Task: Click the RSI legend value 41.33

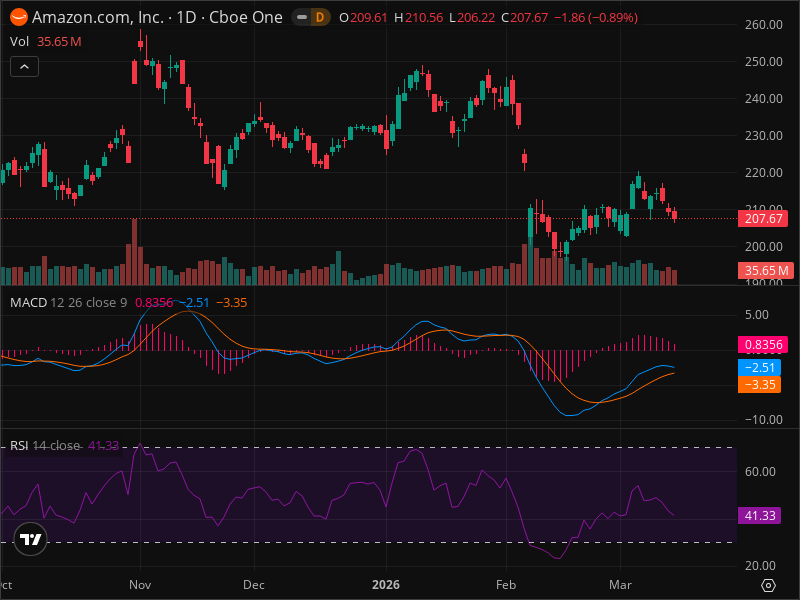Action: pos(103,446)
